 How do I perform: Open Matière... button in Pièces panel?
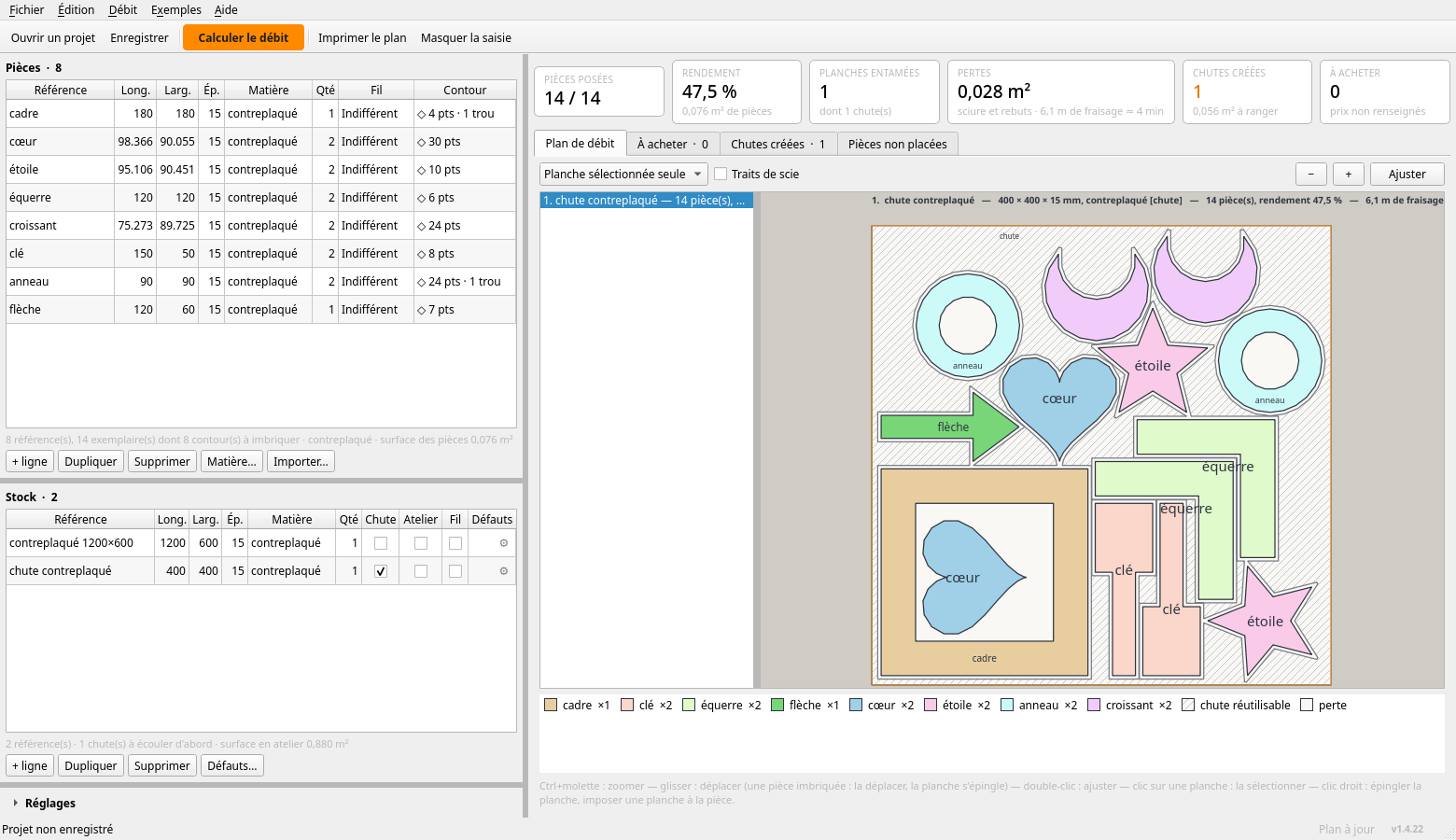(x=231, y=462)
